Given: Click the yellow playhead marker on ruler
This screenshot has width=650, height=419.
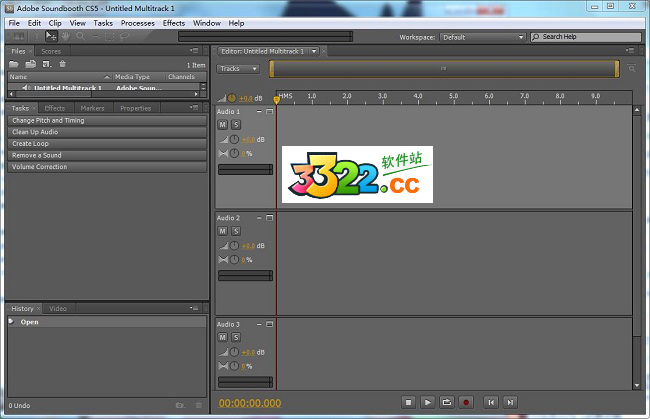Looking at the screenshot, I should [x=276, y=99].
